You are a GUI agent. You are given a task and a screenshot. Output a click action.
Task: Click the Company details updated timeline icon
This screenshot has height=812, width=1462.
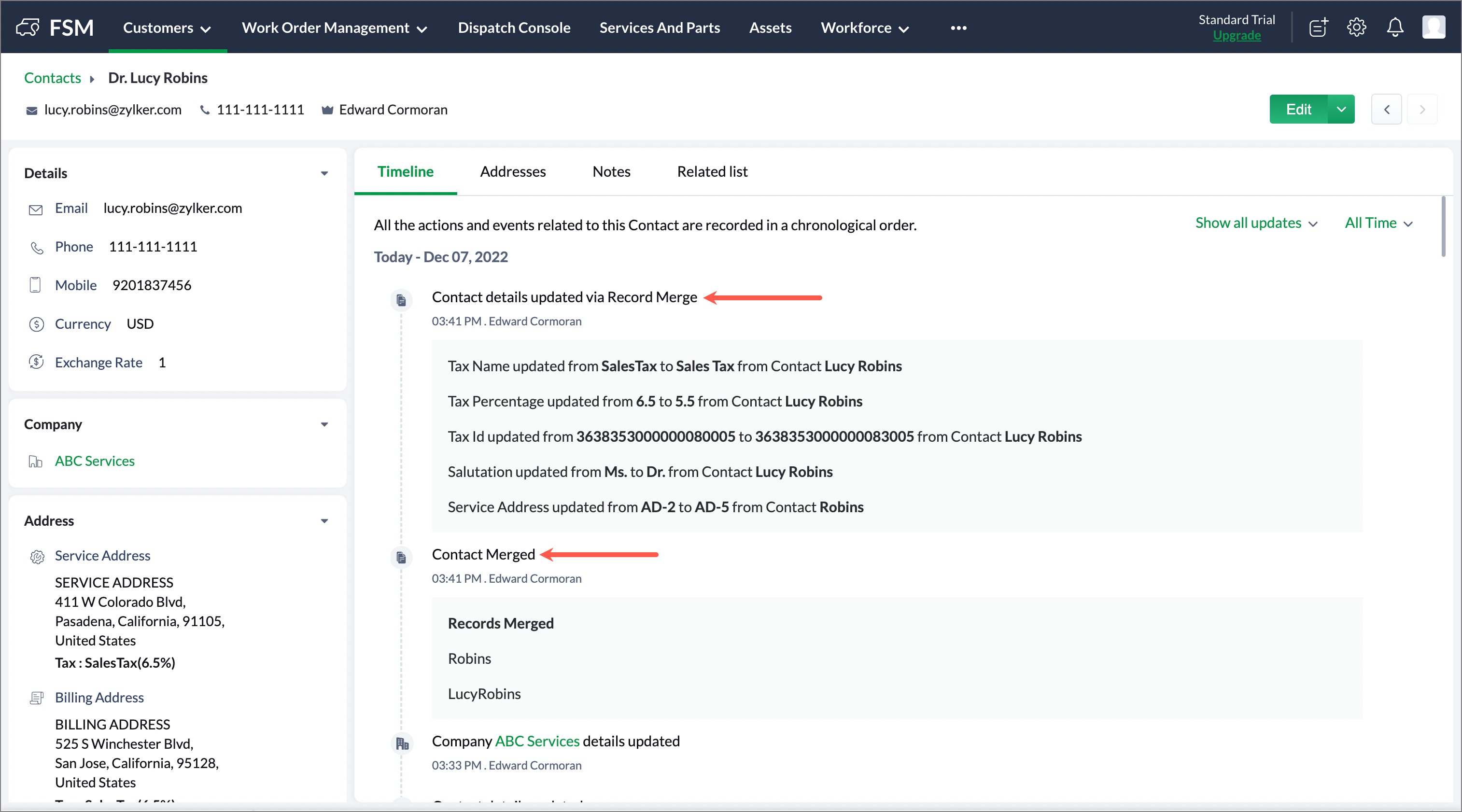pyautogui.click(x=402, y=743)
